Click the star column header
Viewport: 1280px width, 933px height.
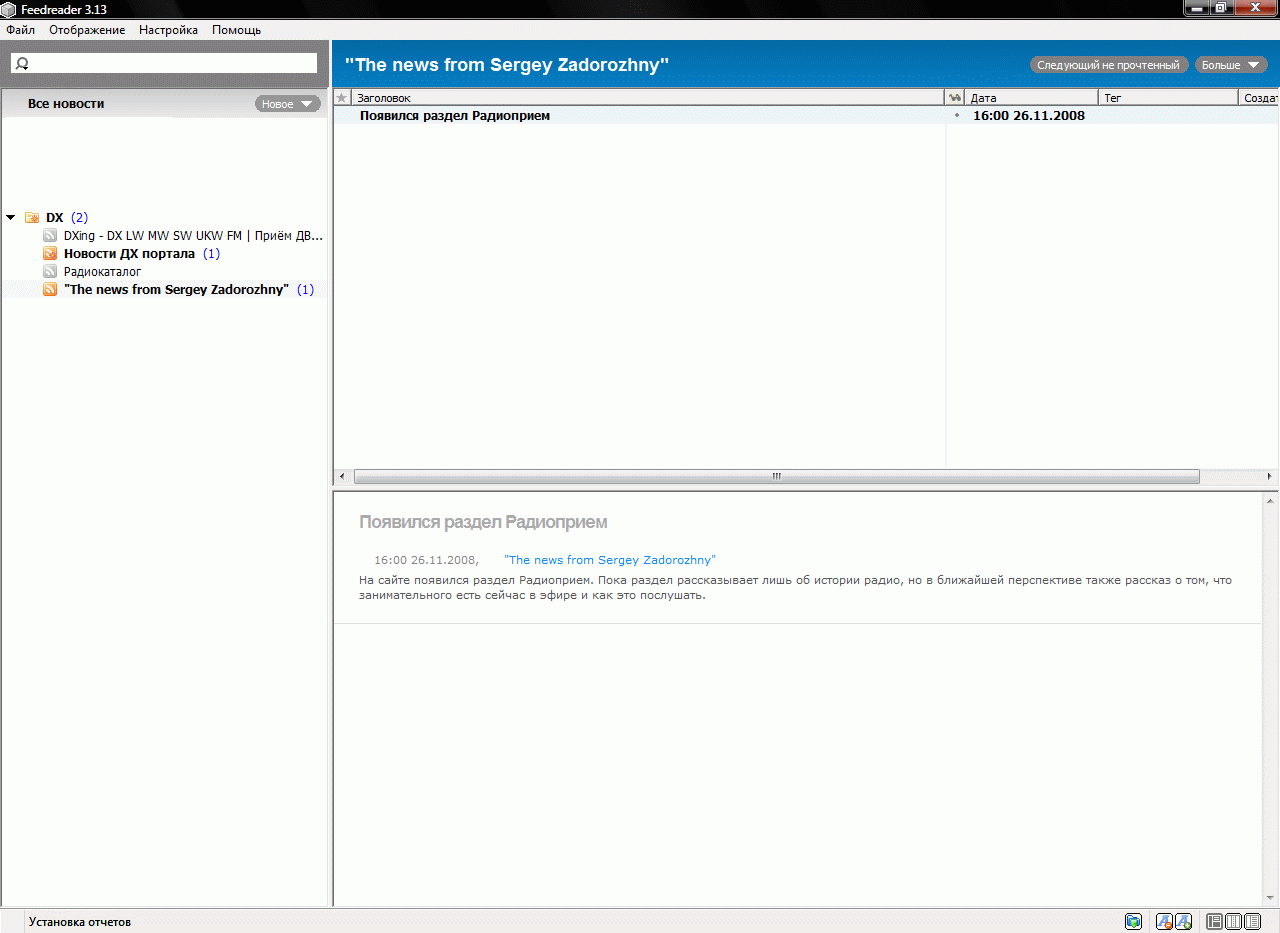pos(342,98)
